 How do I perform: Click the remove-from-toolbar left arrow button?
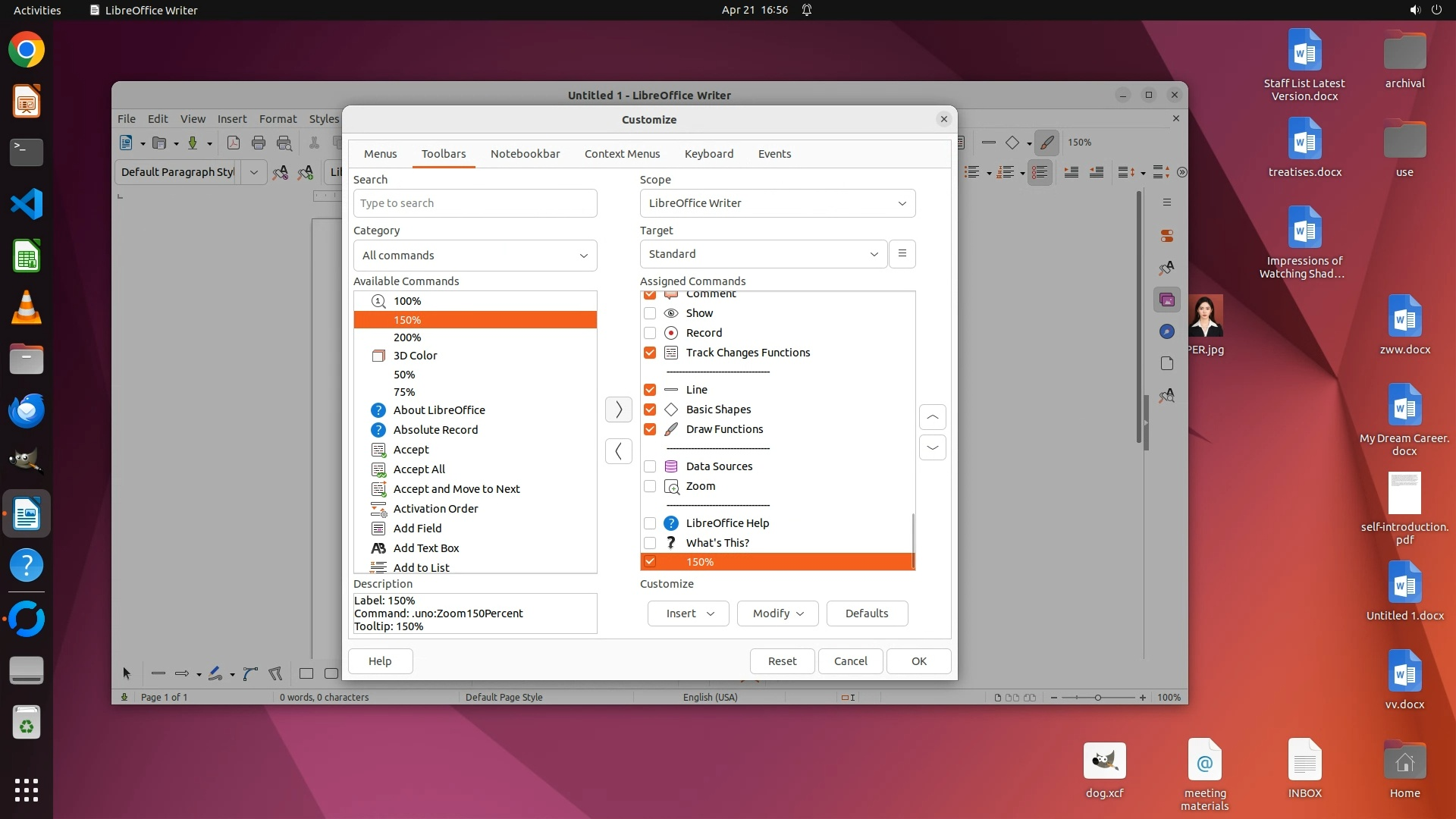click(618, 451)
